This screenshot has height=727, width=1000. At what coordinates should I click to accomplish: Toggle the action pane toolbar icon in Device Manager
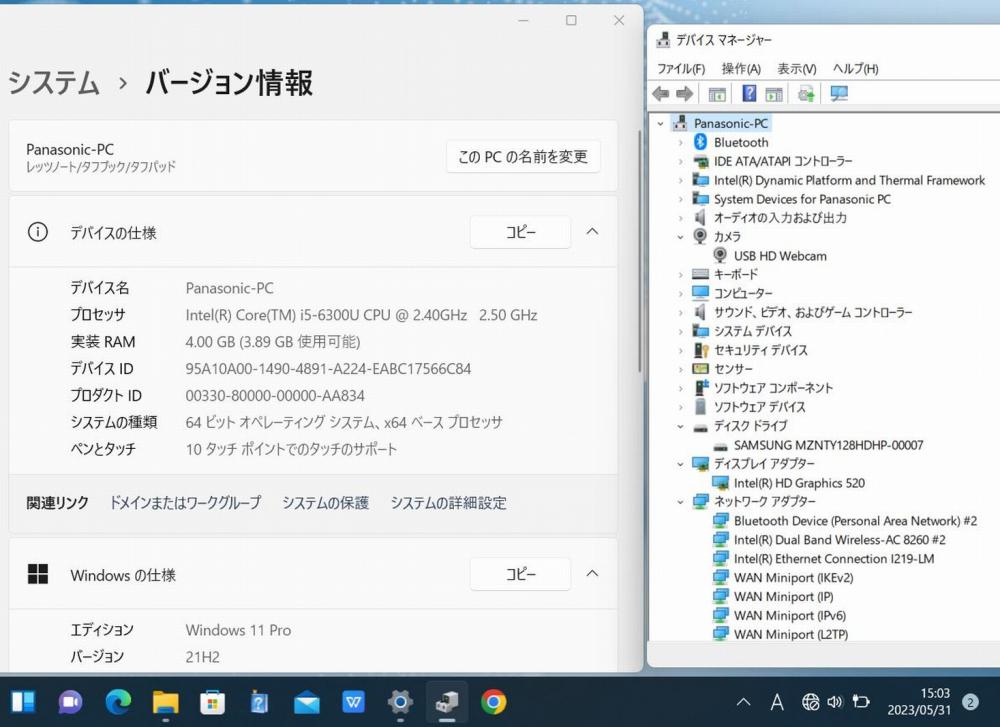pos(774,94)
